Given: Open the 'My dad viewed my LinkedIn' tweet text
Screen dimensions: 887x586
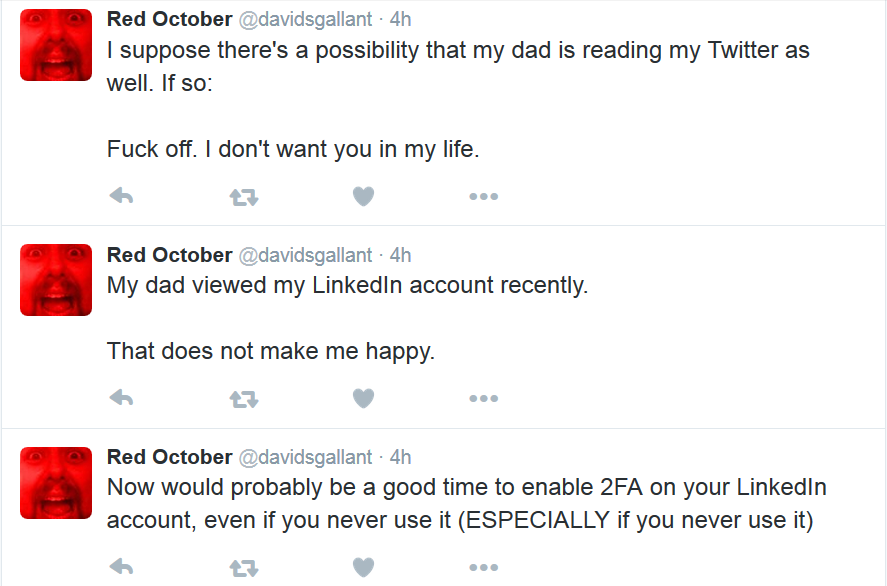Looking at the screenshot, I should (347, 286).
